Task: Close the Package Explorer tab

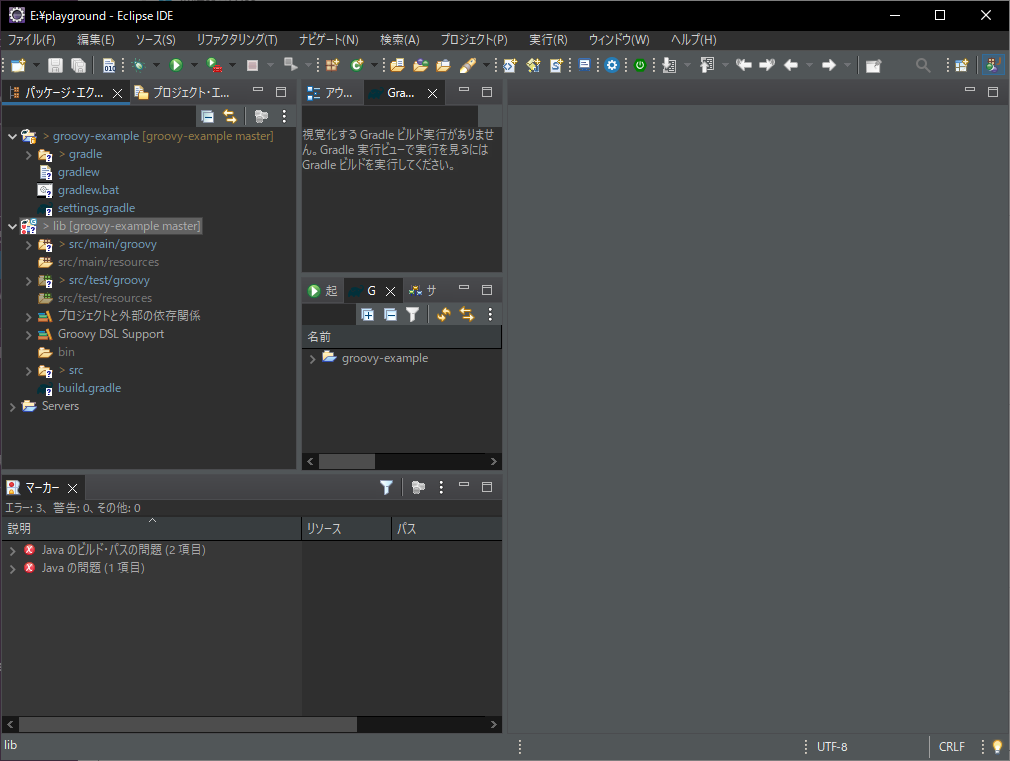Action: [117, 93]
